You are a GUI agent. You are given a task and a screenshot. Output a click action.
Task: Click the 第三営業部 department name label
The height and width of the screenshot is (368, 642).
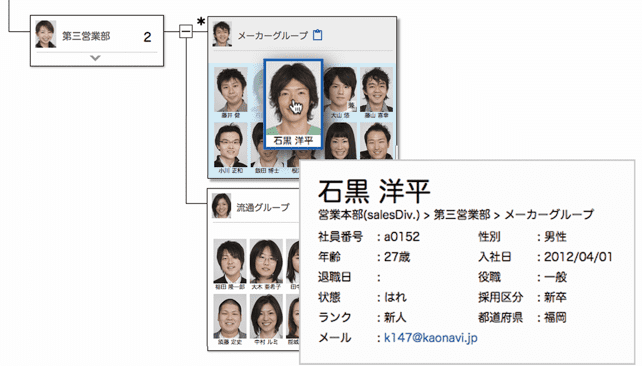[x=86, y=36]
